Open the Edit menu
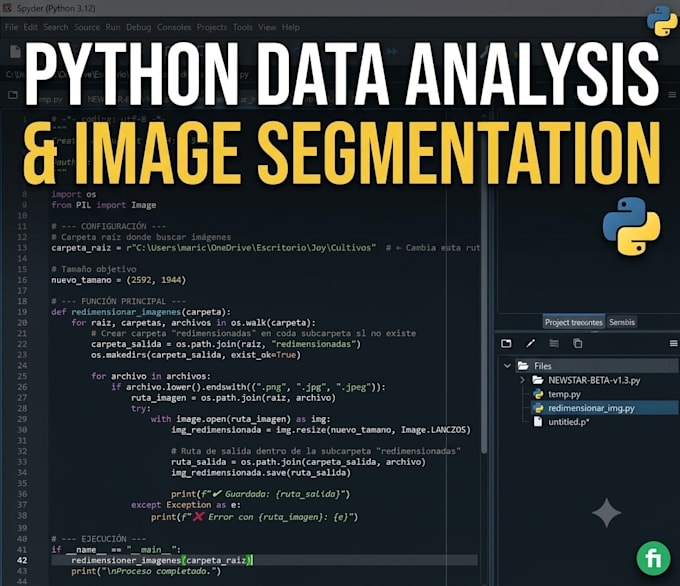This screenshot has height=586, width=680. (x=30, y=27)
